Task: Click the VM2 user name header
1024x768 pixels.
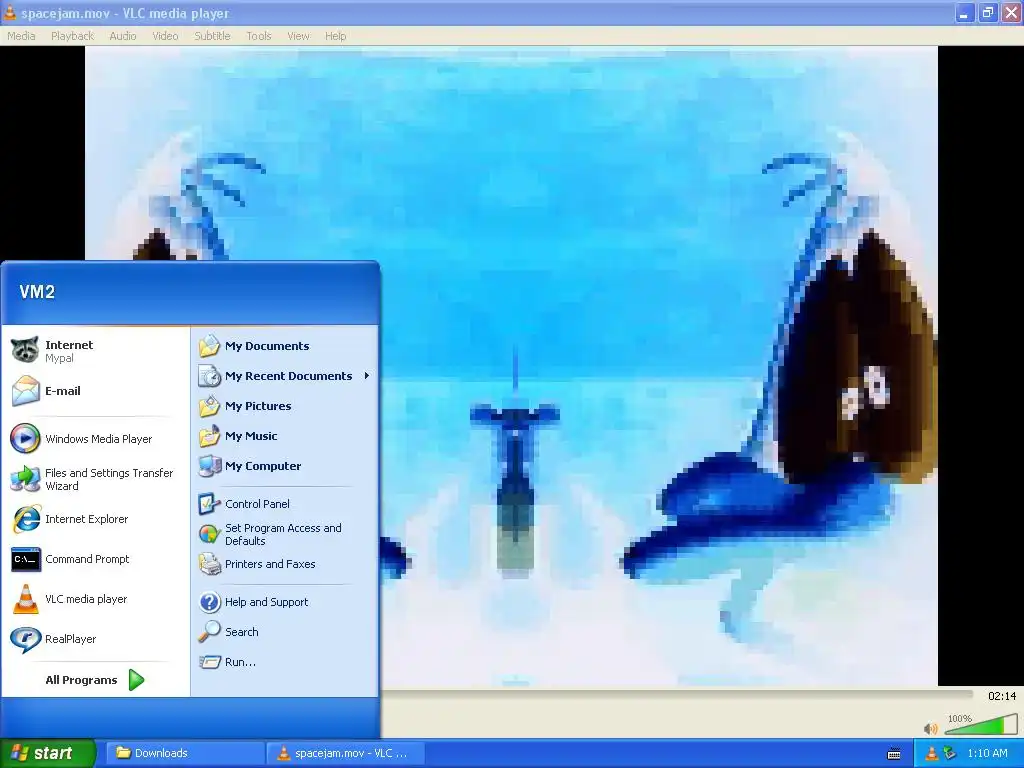Action: coord(37,292)
